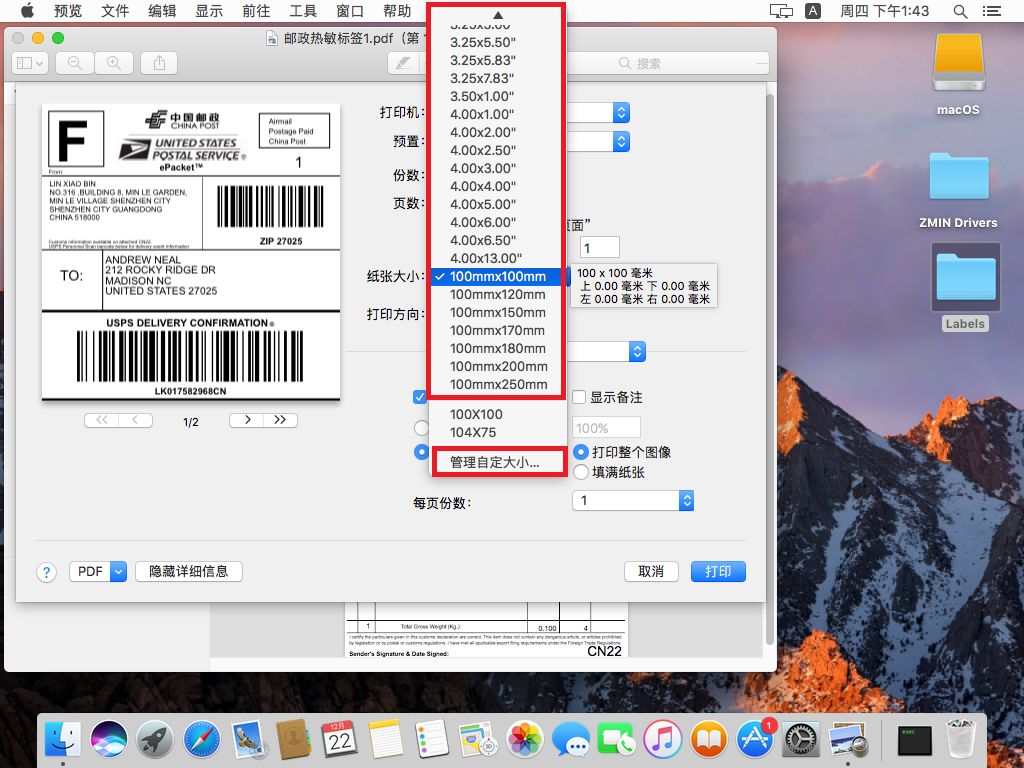This screenshot has height=768, width=1024.
Task: Select 管理自定大小... menu entry
Action: 497,462
